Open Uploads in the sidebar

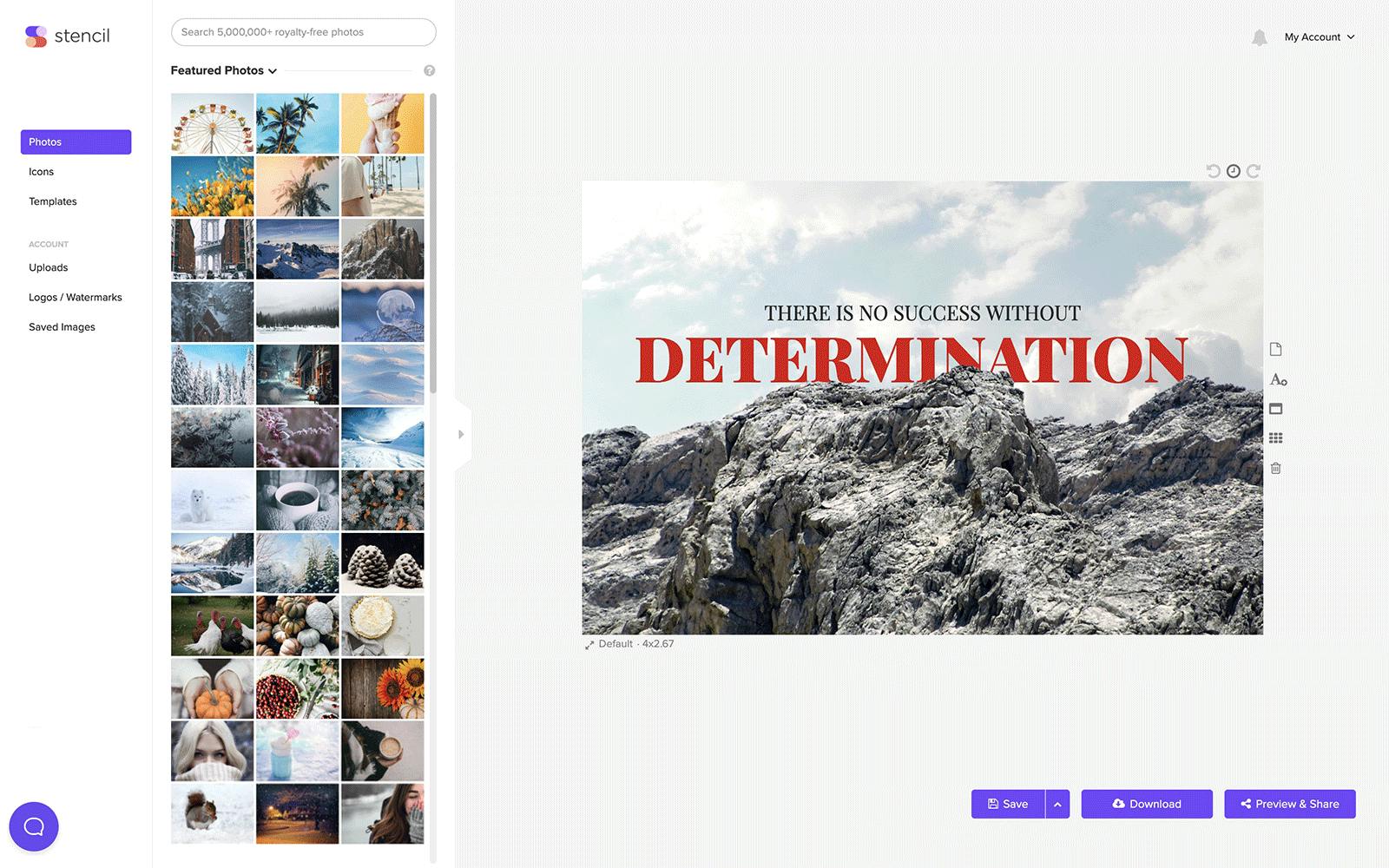point(48,267)
